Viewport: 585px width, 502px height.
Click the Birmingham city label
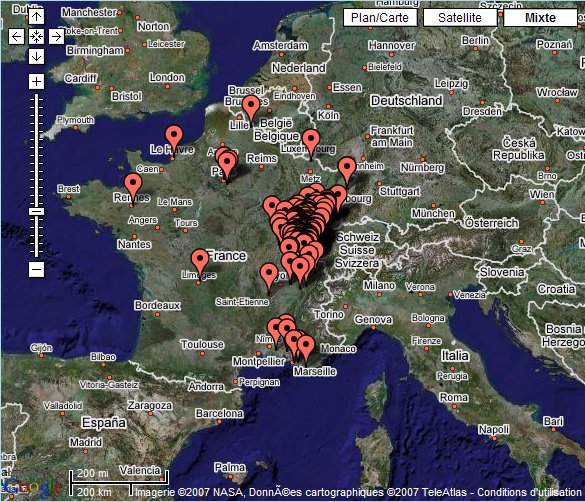click(95, 50)
